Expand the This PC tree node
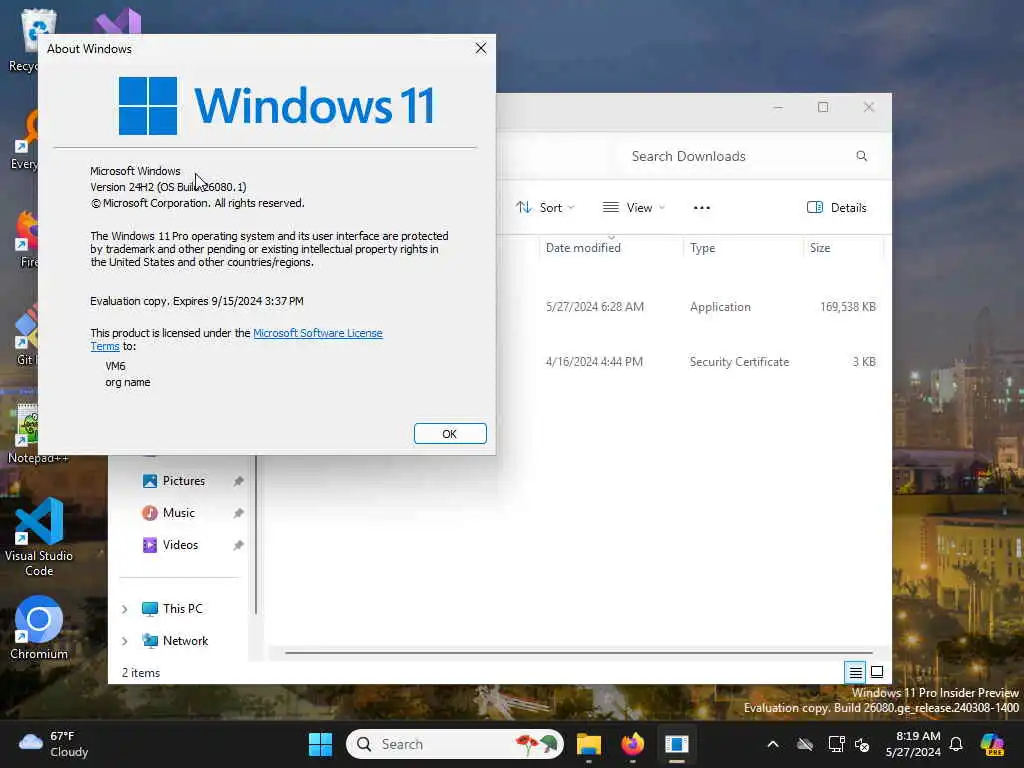The width and height of the screenshot is (1024, 768). tap(125, 609)
